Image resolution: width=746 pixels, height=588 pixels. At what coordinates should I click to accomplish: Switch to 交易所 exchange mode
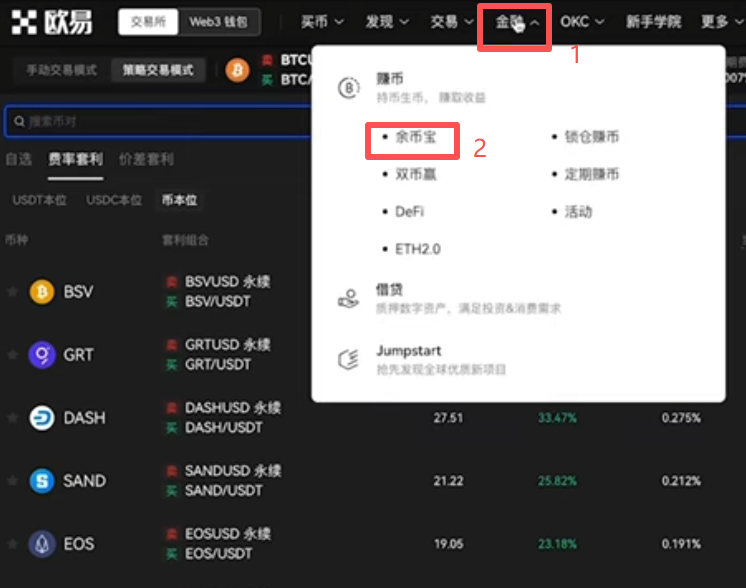(148, 22)
